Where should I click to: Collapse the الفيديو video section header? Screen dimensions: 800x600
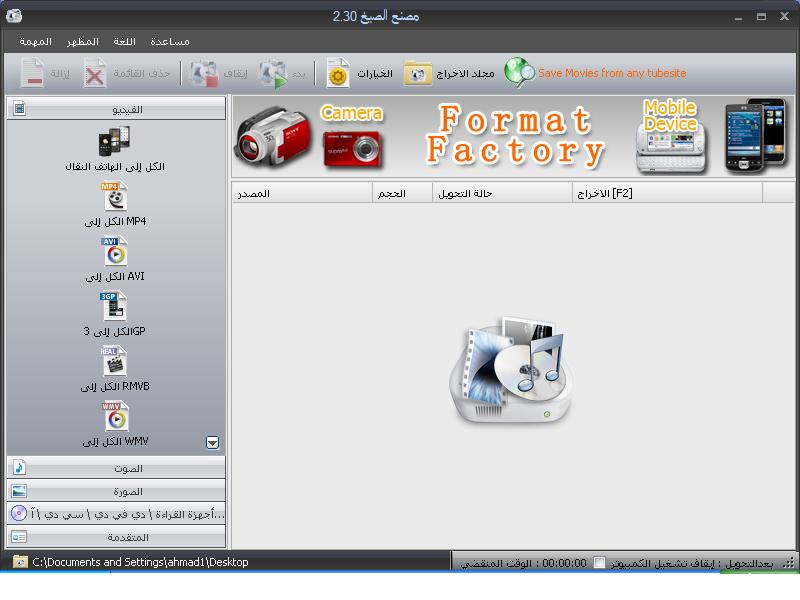coord(116,109)
